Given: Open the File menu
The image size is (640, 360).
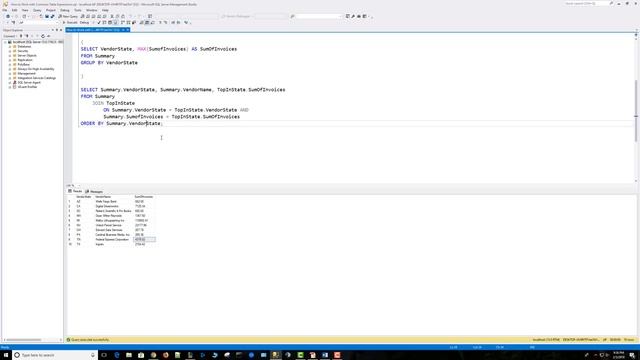Looking at the screenshot, I should [4, 10].
